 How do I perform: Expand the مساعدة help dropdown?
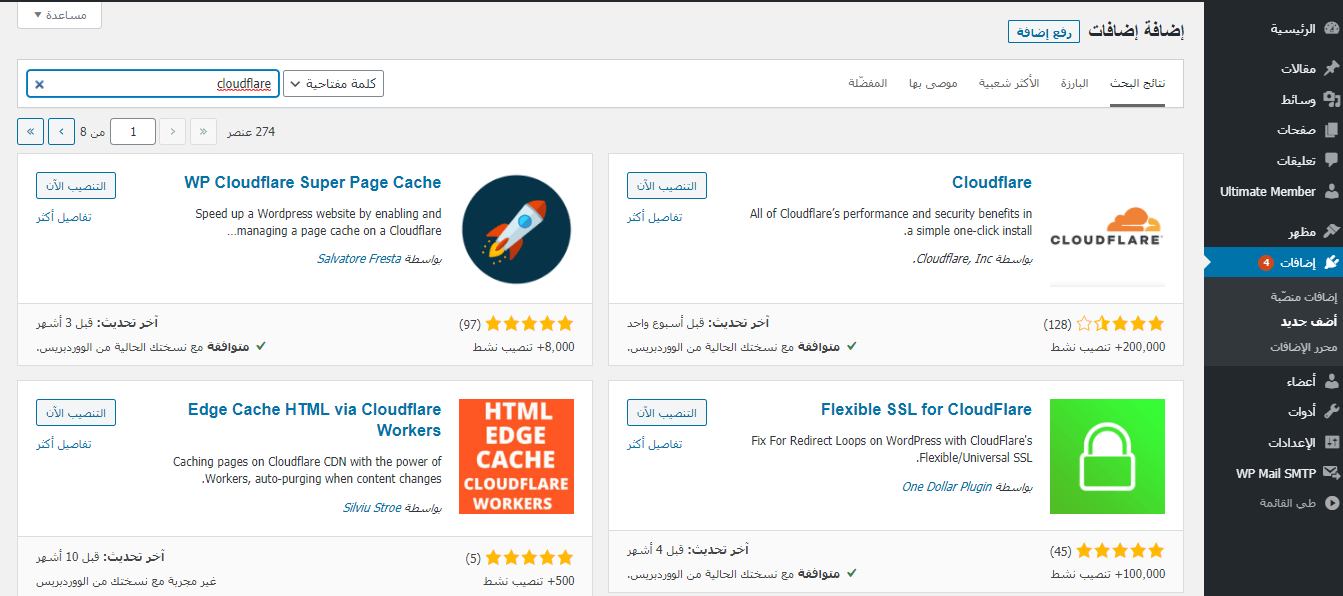tap(60, 15)
